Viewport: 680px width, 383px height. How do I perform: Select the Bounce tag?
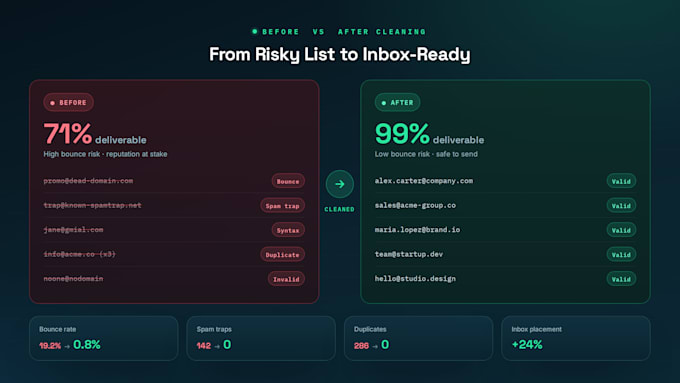pos(288,181)
